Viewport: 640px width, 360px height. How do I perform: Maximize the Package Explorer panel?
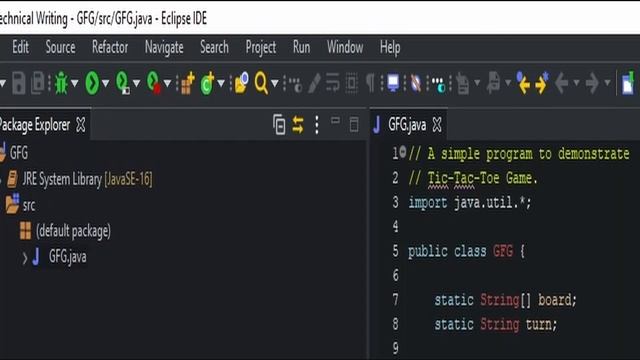click(354, 124)
